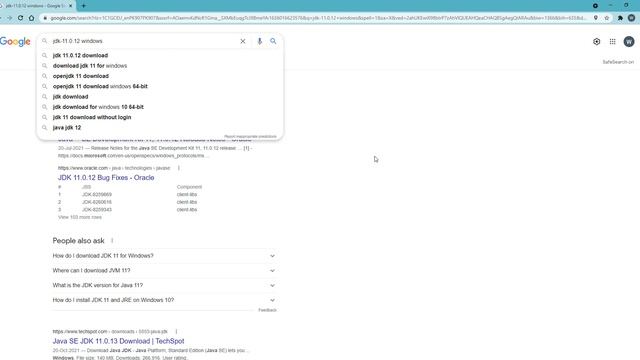Go to Google home via the logo
Image resolution: width=640 pixels, height=360 pixels.
point(15,42)
